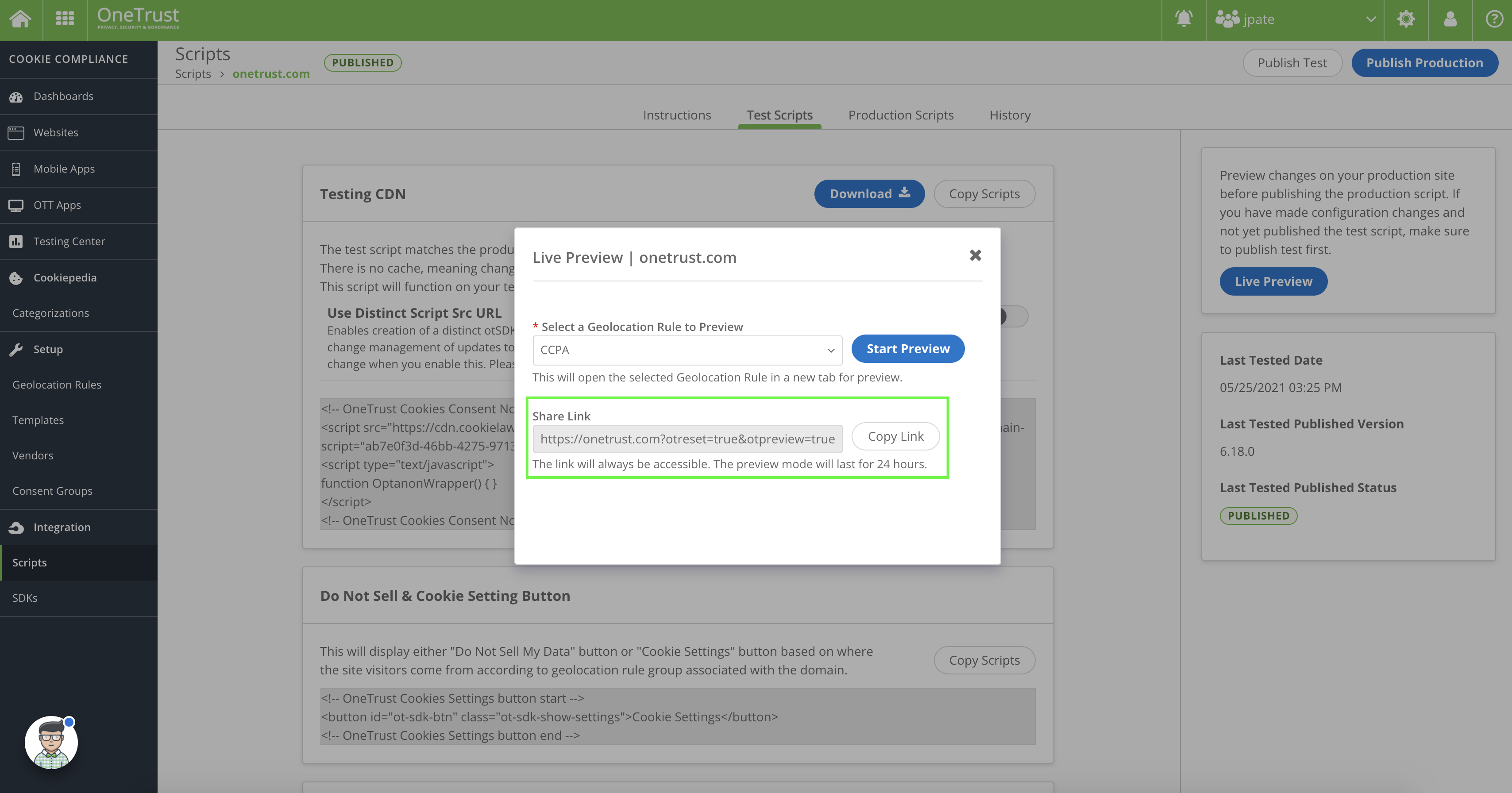This screenshot has height=793, width=1512.
Task: Switch to the History tab
Action: (x=1010, y=115)
